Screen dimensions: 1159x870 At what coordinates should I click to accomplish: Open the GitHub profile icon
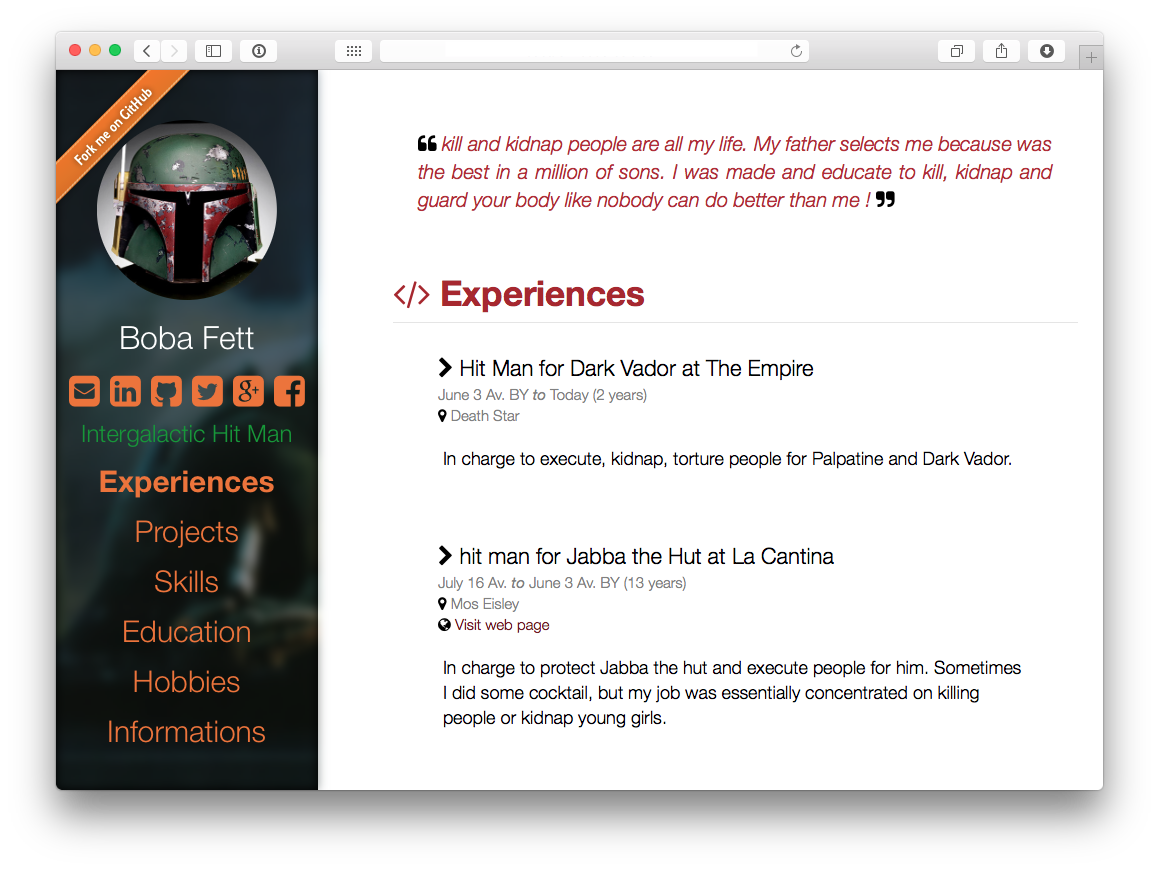click(x=166, y=391)
